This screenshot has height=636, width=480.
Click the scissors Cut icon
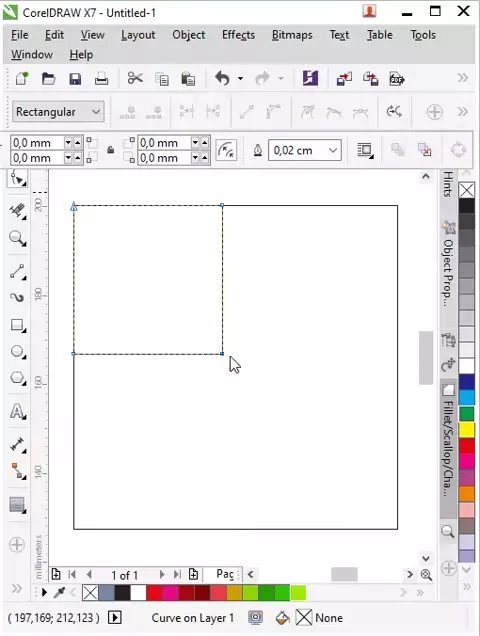tap(135, 78)
